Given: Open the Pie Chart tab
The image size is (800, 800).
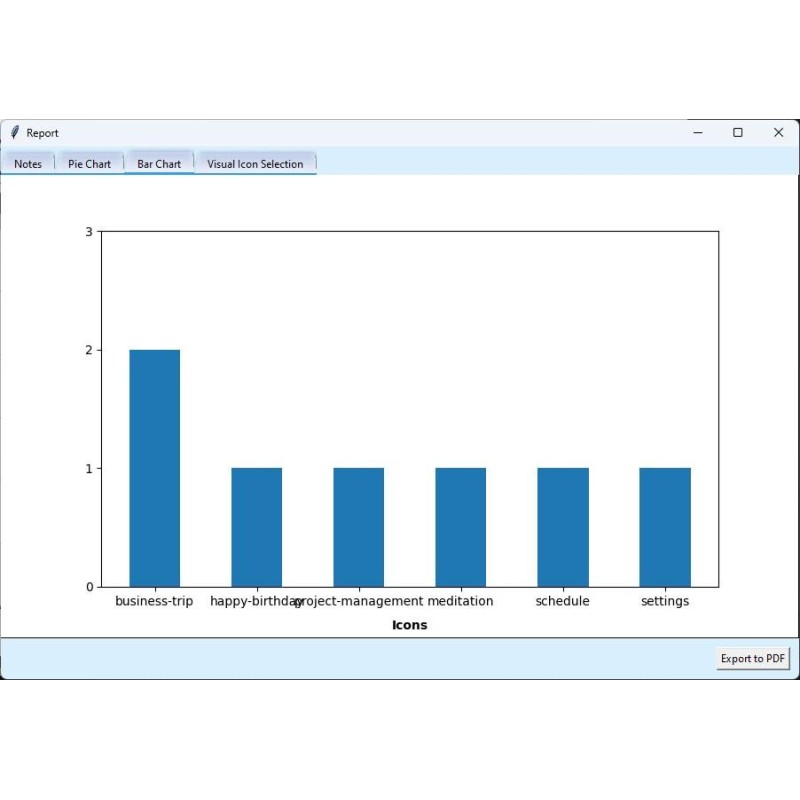Looking at the screenshot, I should (89, 164).
